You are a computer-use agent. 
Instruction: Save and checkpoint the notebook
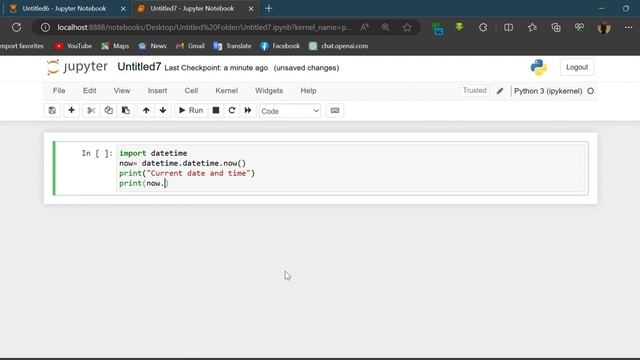point(52,111)
